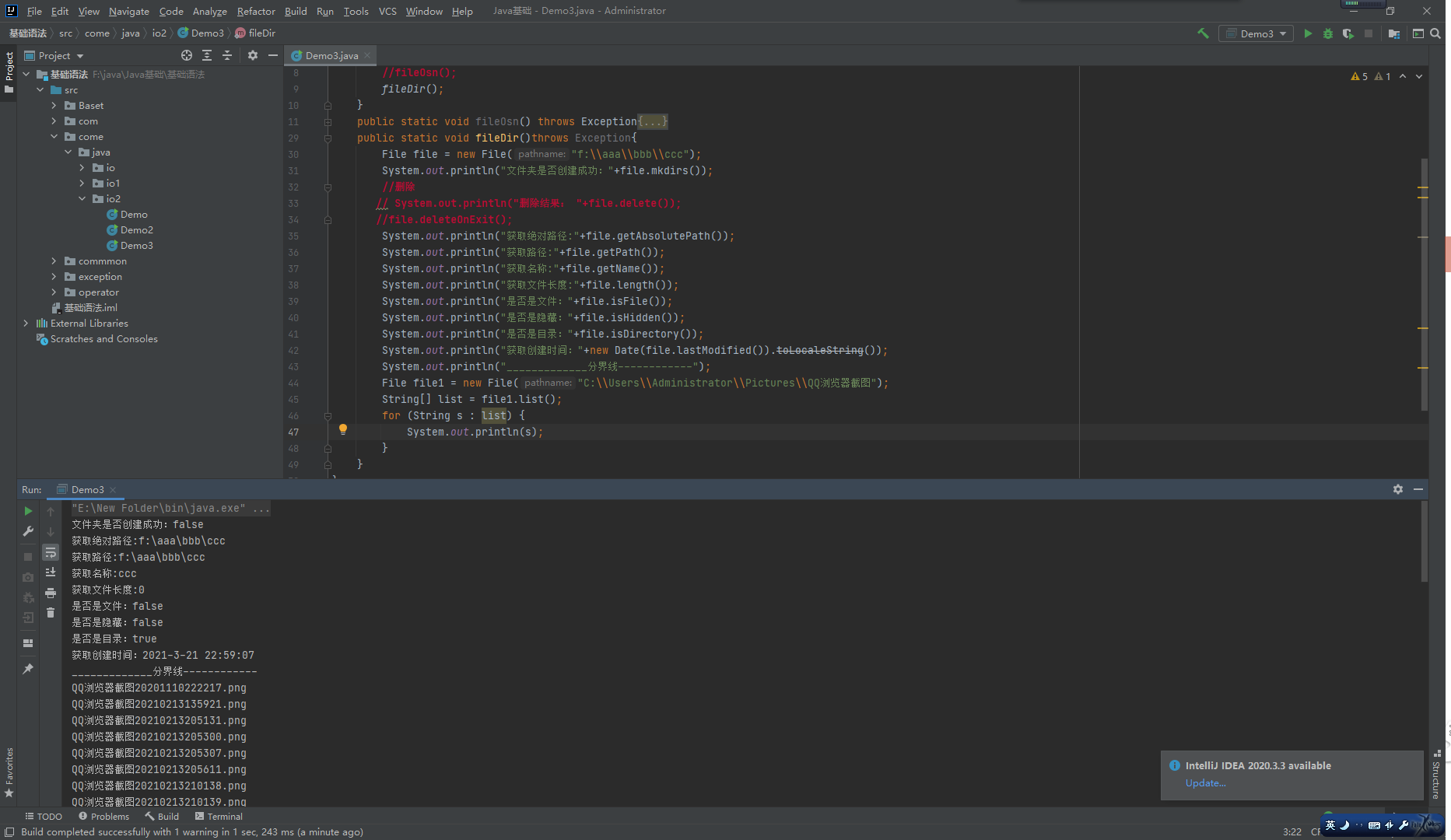This screenshot has height=840, width=1451.
Task: Click the editor vertical scrollbar
Action: point(1424,284)
